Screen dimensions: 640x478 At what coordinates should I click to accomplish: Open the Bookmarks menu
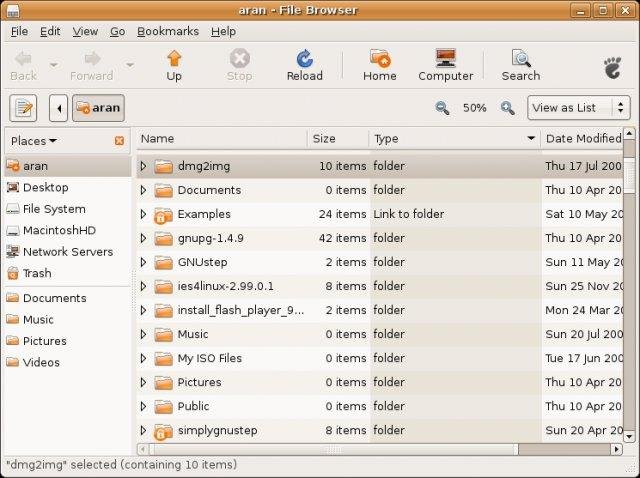pos(168,31)
